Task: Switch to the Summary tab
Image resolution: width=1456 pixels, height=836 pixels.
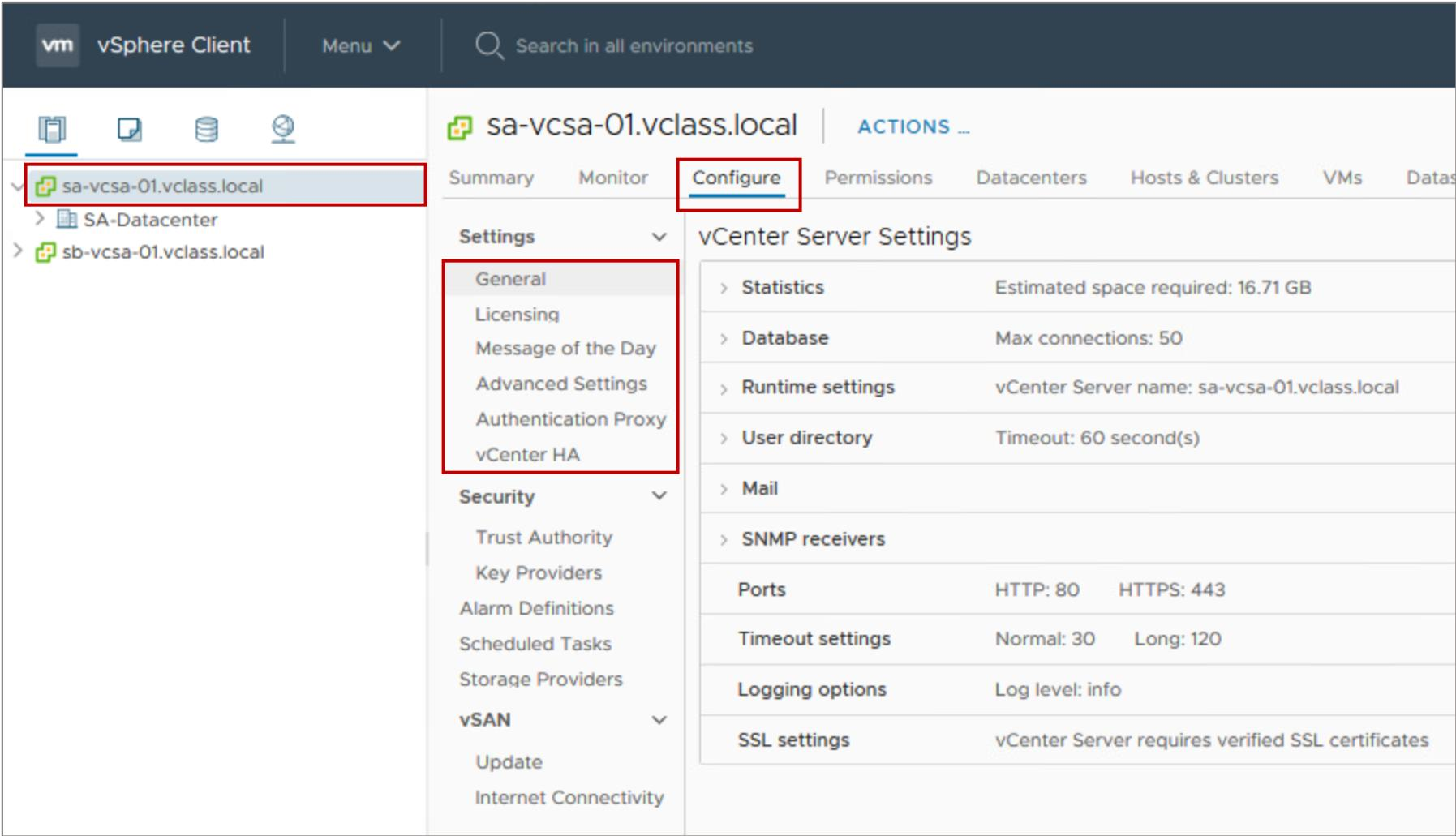Action: click(492, 178)
